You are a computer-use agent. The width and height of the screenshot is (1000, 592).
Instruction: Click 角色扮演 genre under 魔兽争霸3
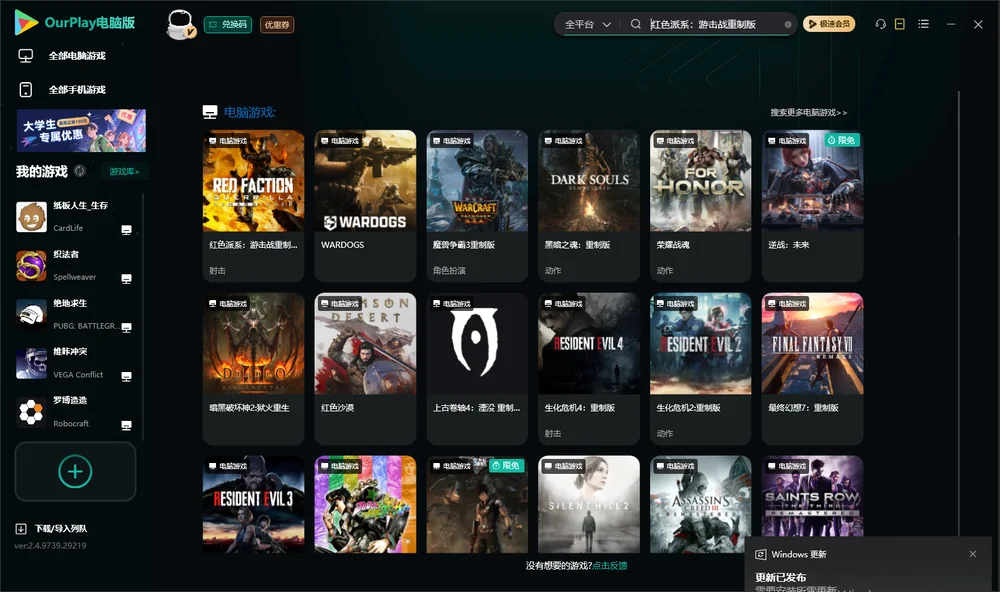449,270
